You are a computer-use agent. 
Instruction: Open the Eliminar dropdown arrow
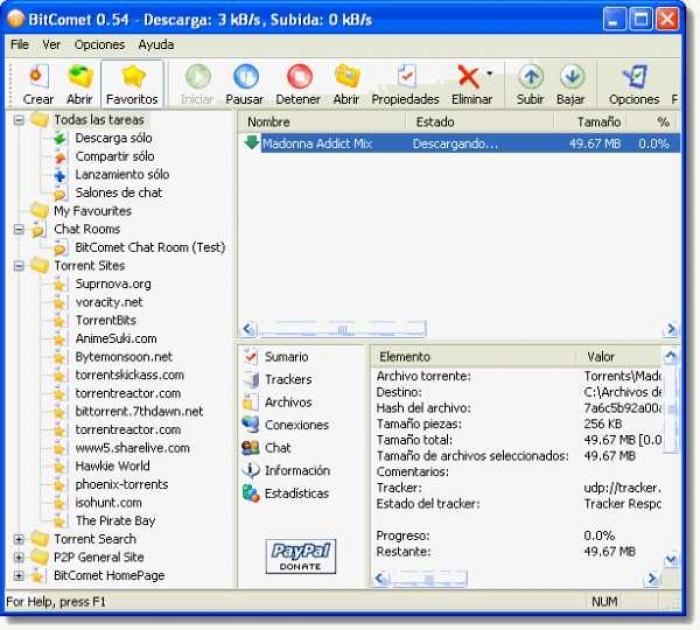click(x=490, y=73)
